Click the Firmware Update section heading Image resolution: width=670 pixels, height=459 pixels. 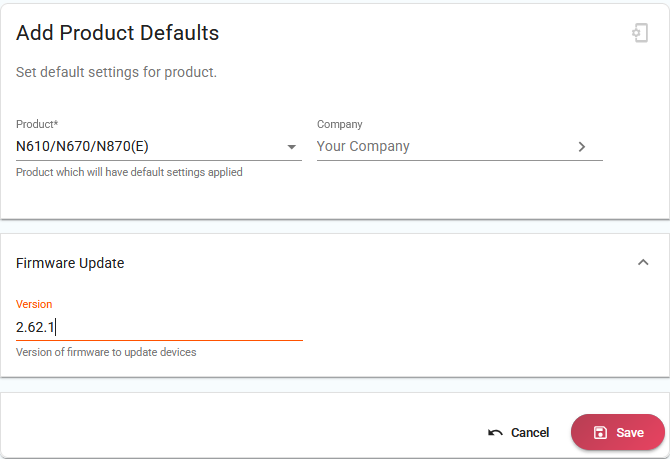[70, 263]
